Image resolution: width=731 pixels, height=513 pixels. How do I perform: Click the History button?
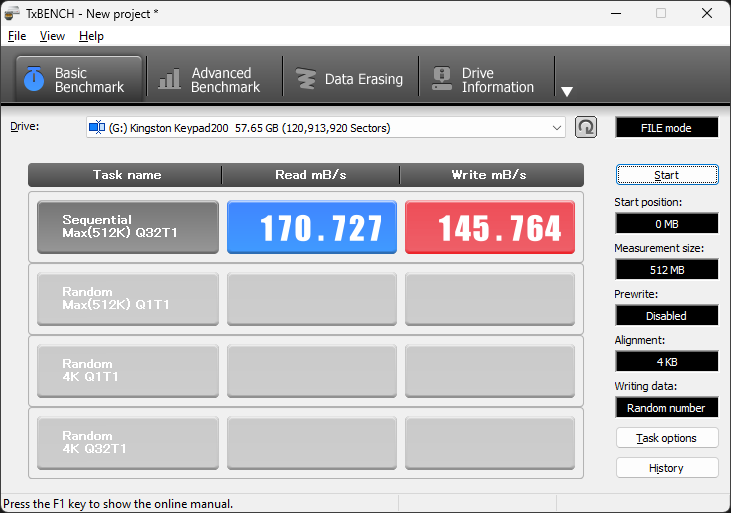(x=667, y=468)
